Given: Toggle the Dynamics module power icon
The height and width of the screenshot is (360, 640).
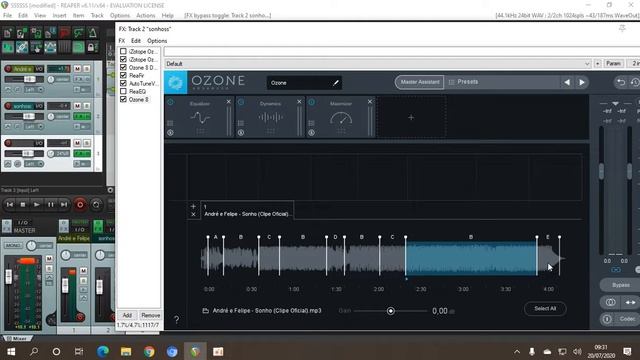Looking at the screenshot, I should [x=241, y=102].
